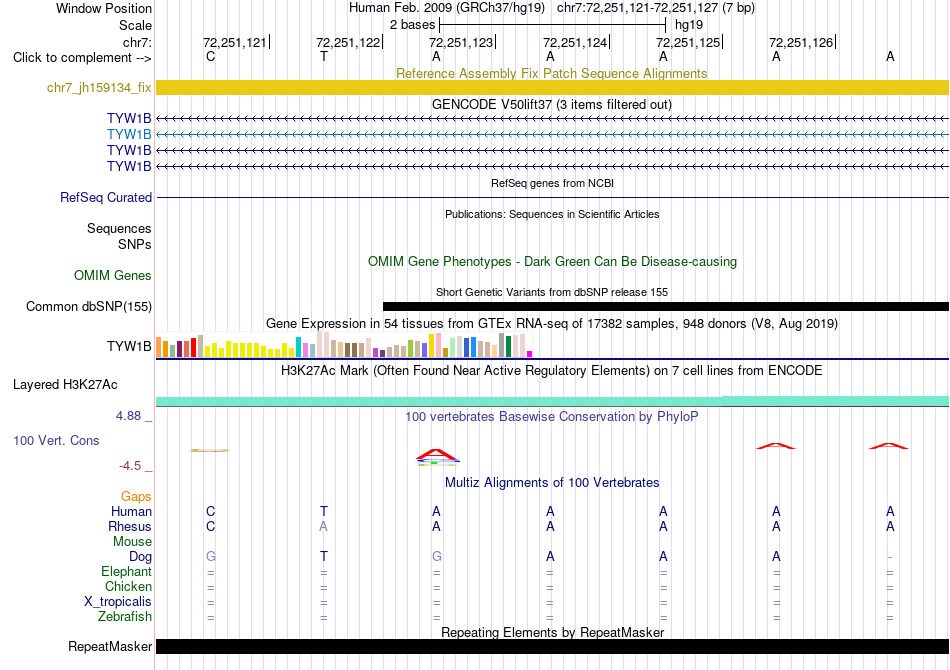Click the 'Zebrafish' species row label
Viewport: 950px width, 670px height.
click(125, 617)
